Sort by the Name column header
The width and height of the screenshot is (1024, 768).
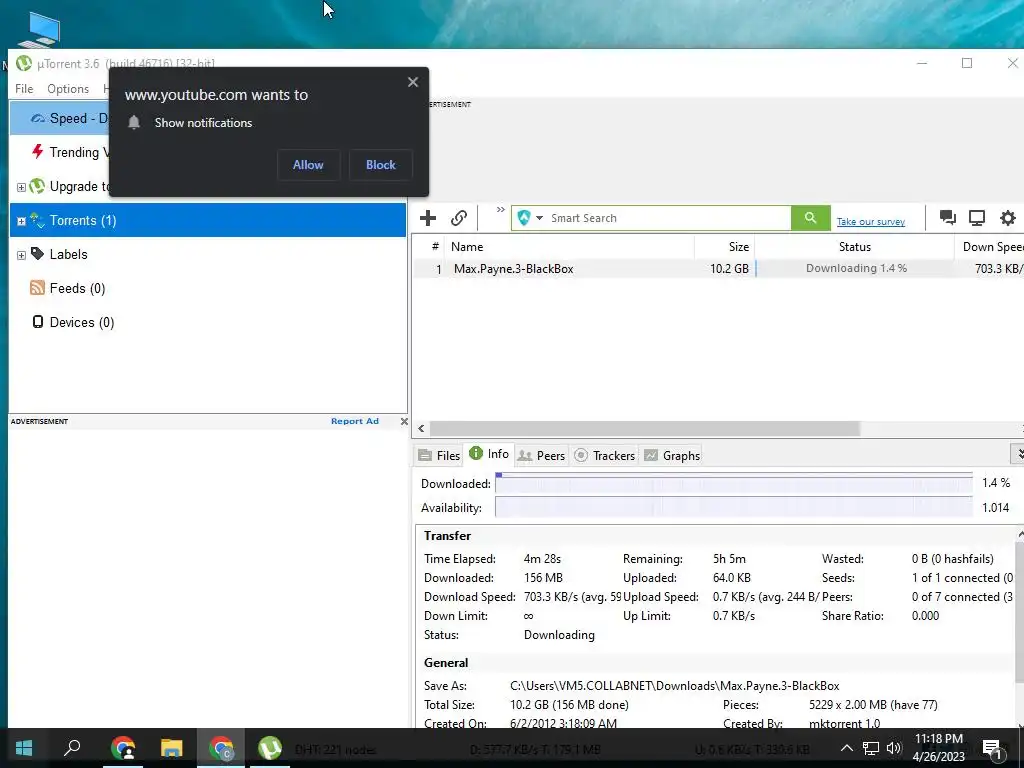coord(569,247)
